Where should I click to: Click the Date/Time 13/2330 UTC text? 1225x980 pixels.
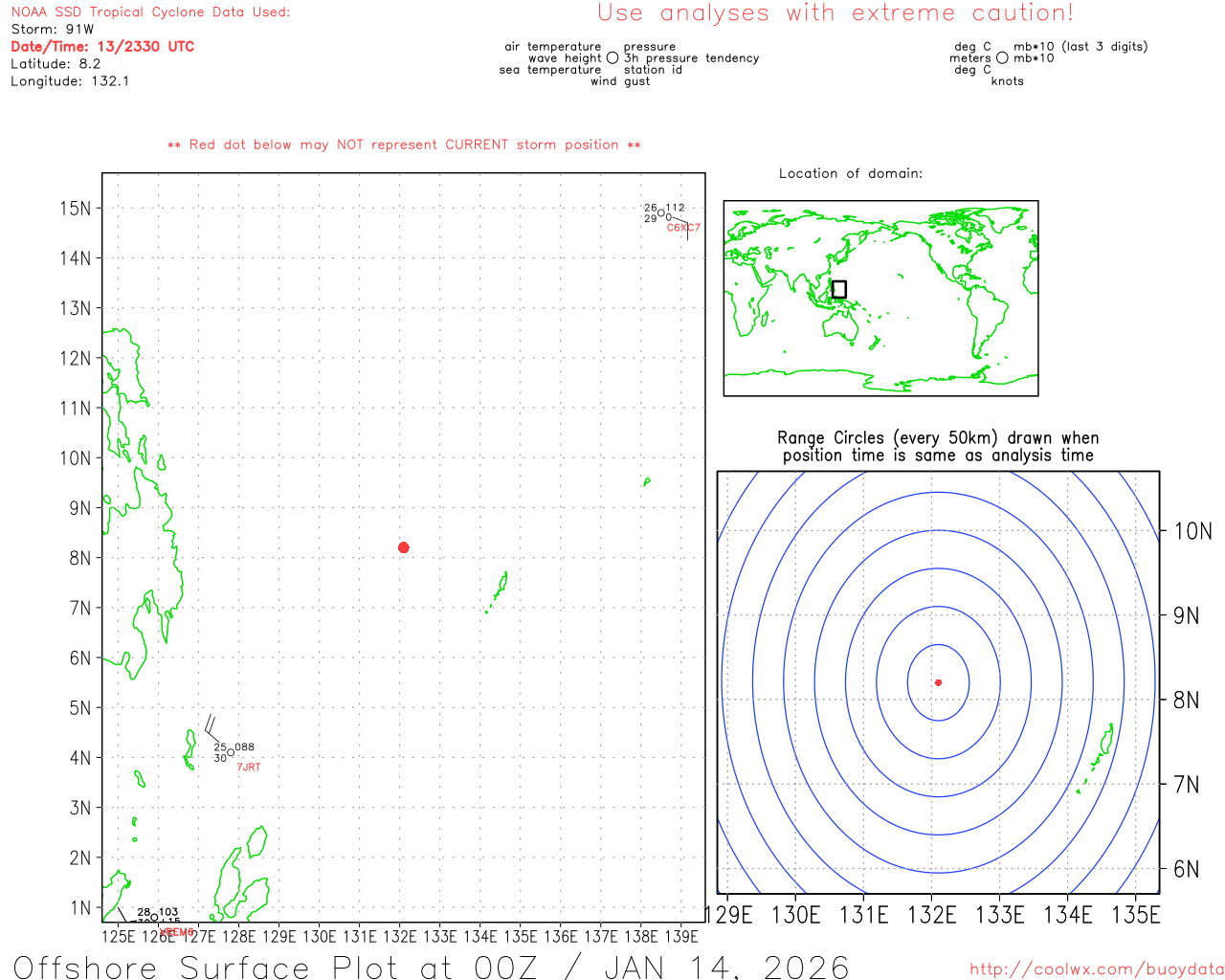(102, 46)
